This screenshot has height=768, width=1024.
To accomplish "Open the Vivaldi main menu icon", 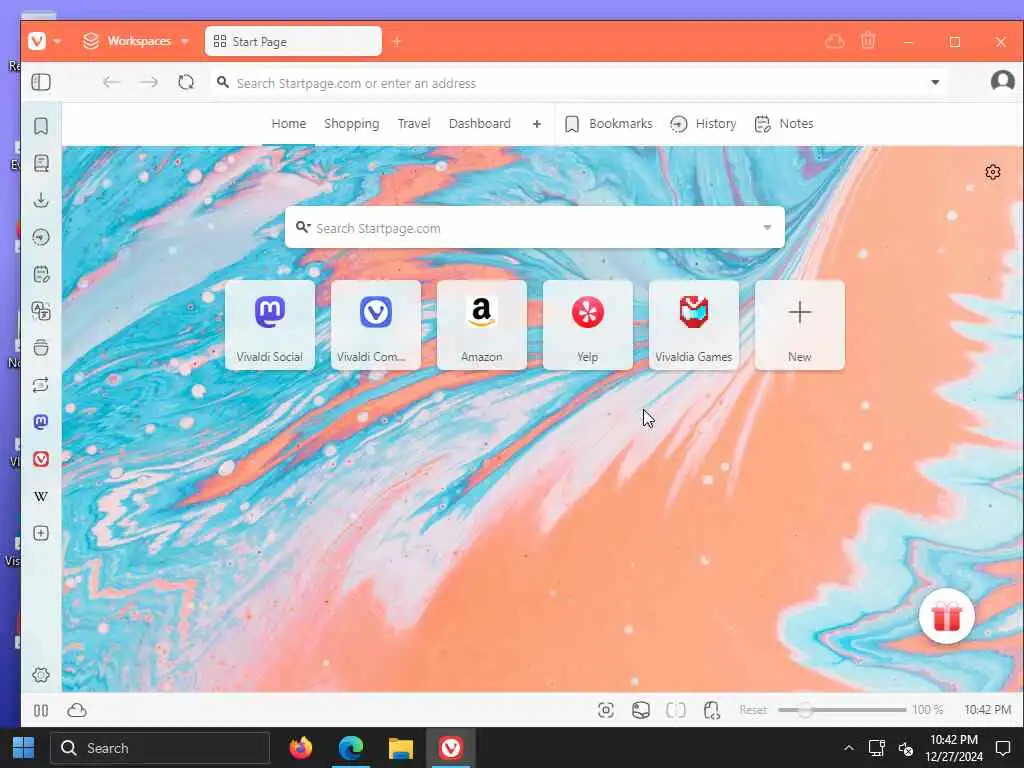I will 37,41.
